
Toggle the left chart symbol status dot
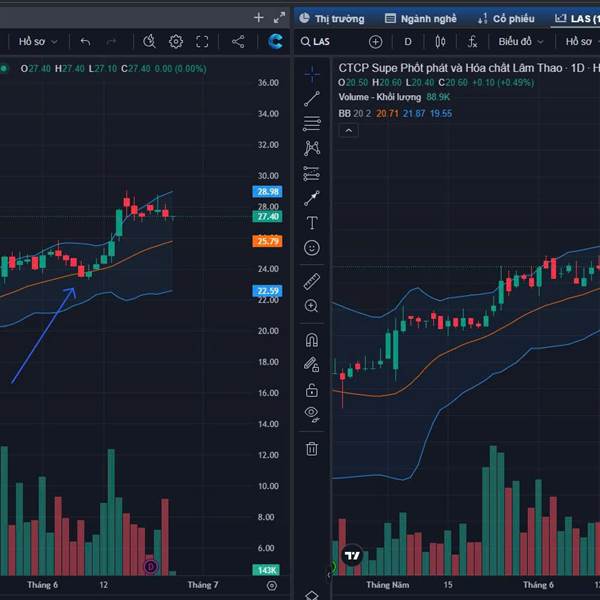[3, 68]
